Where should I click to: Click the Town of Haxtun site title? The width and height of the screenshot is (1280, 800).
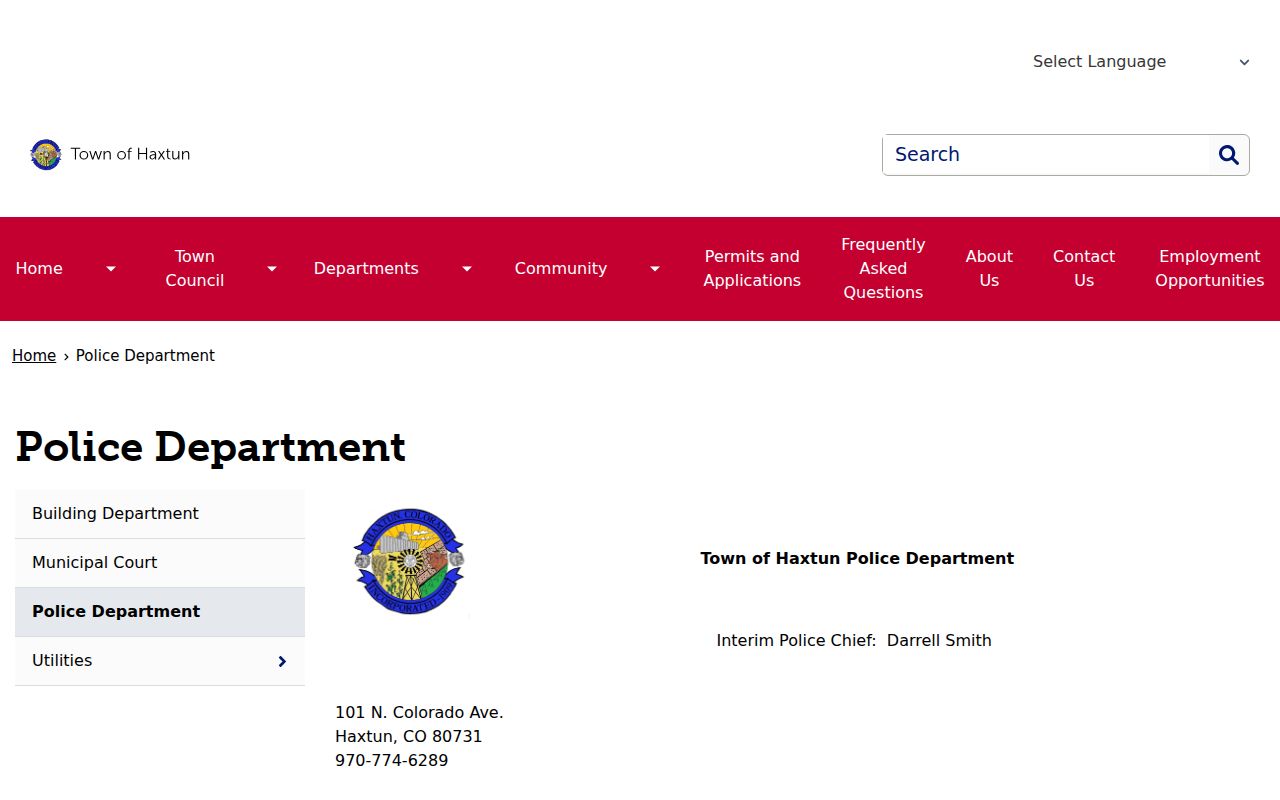point(130,155)
